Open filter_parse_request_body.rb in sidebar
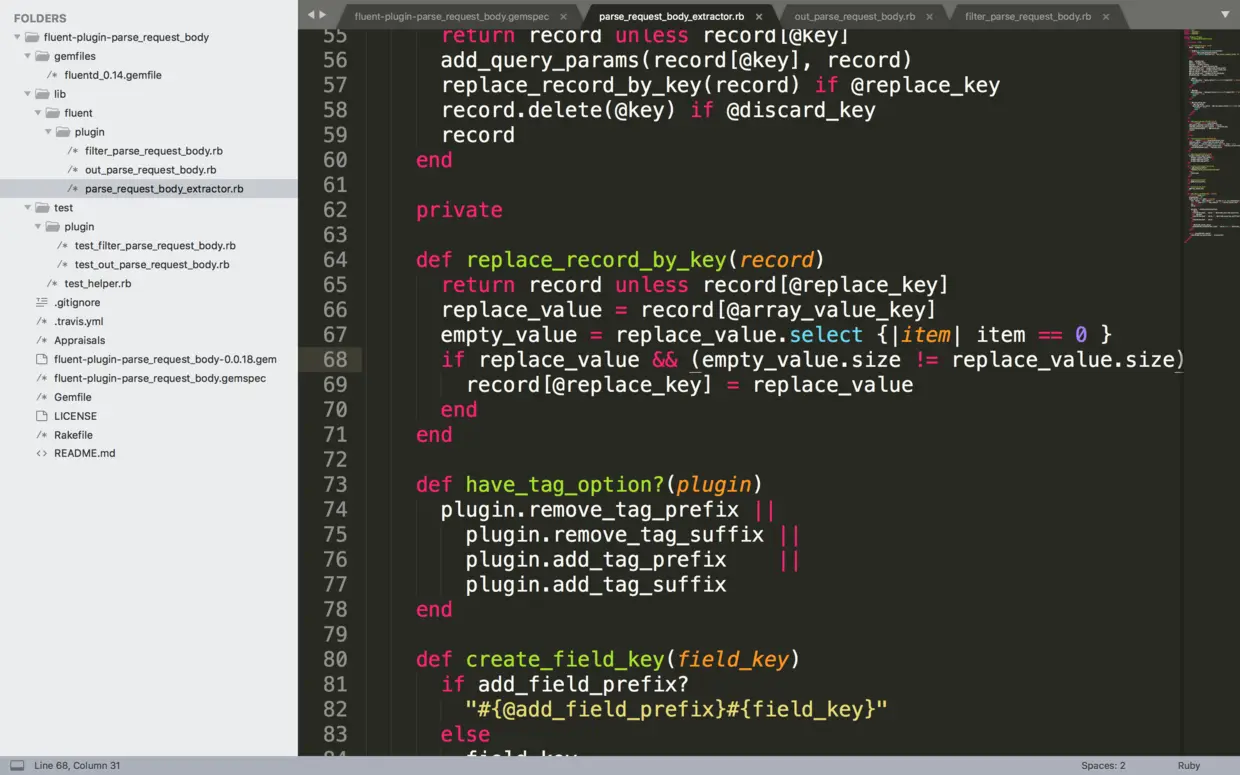The image size is (1240, 775). point(154,151)
